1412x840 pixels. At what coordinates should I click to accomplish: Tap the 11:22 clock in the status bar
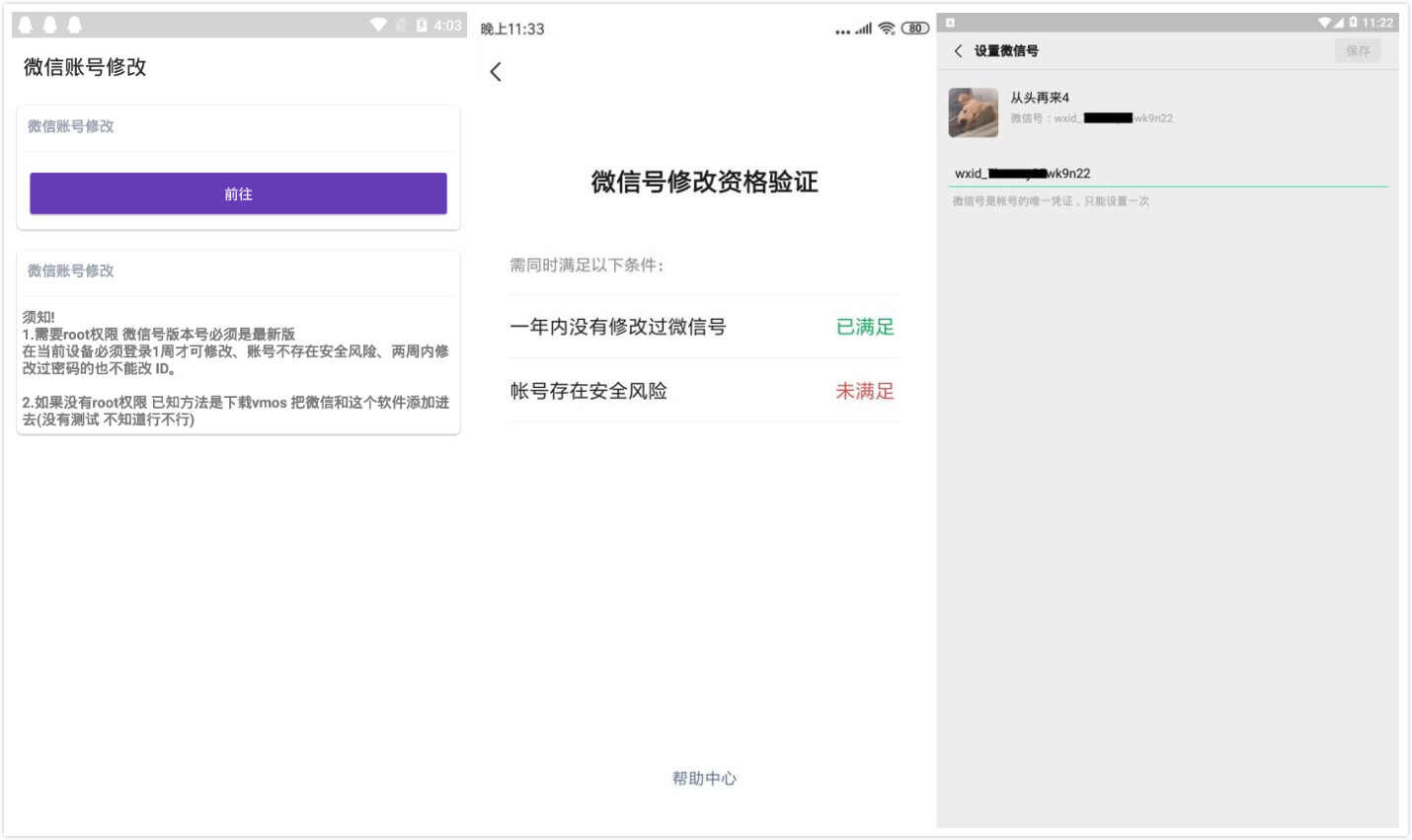(1377, 23)
